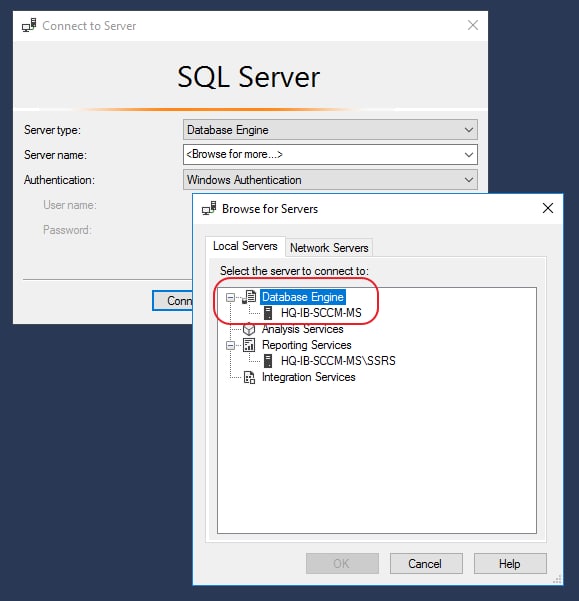Select the Integration Services tree item
Screen dimensions: 579x601
coord(308,377)
